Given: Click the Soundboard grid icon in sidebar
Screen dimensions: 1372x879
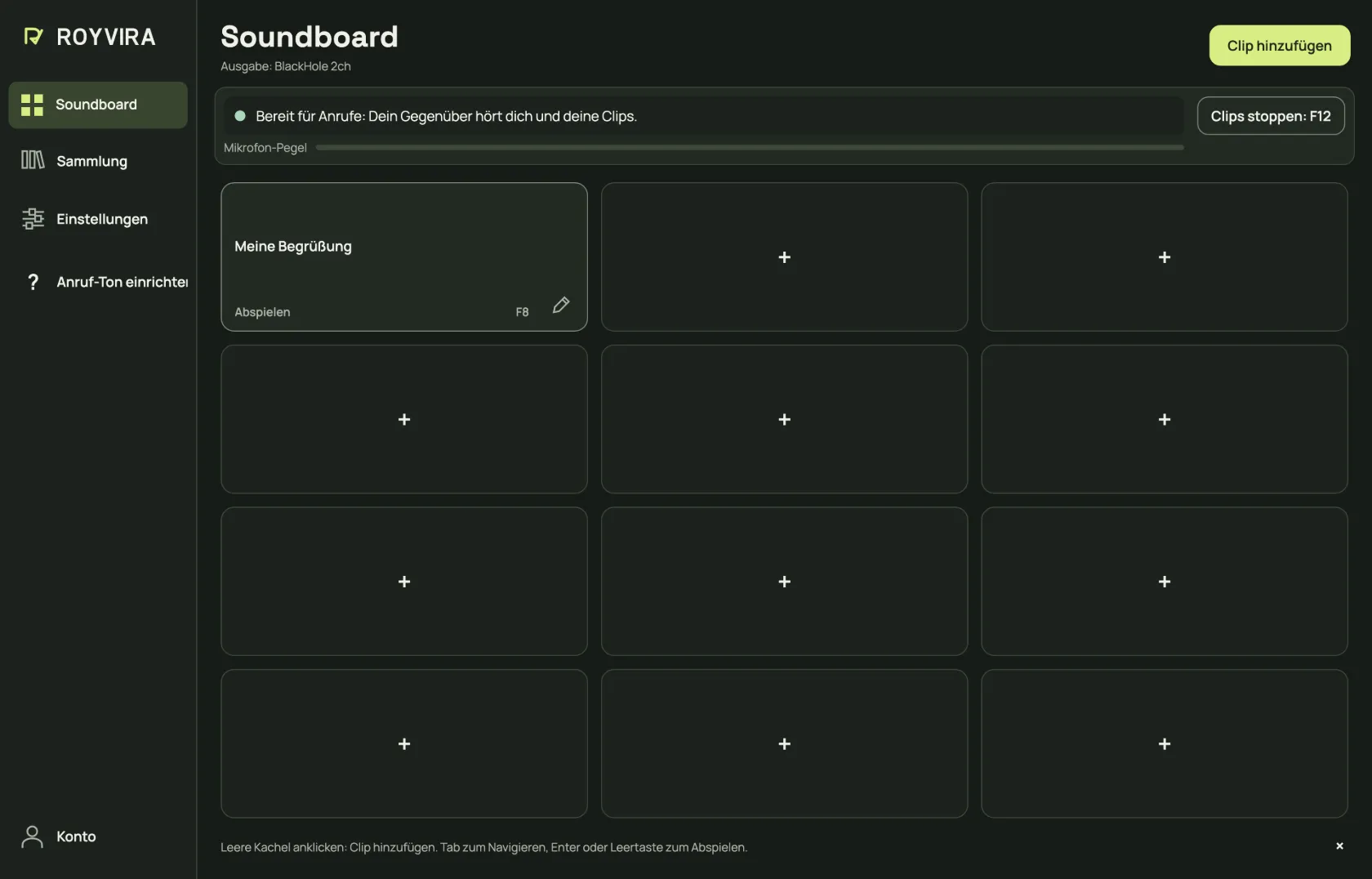Looking at the screenshot, I should [32, 105].
